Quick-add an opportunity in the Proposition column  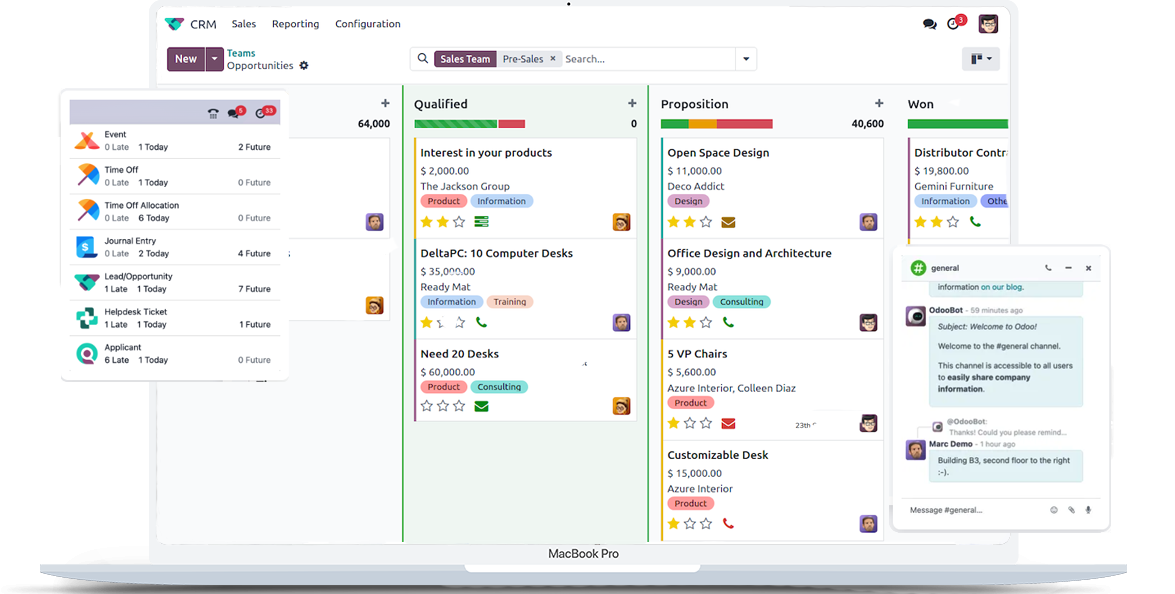point(879,103)
